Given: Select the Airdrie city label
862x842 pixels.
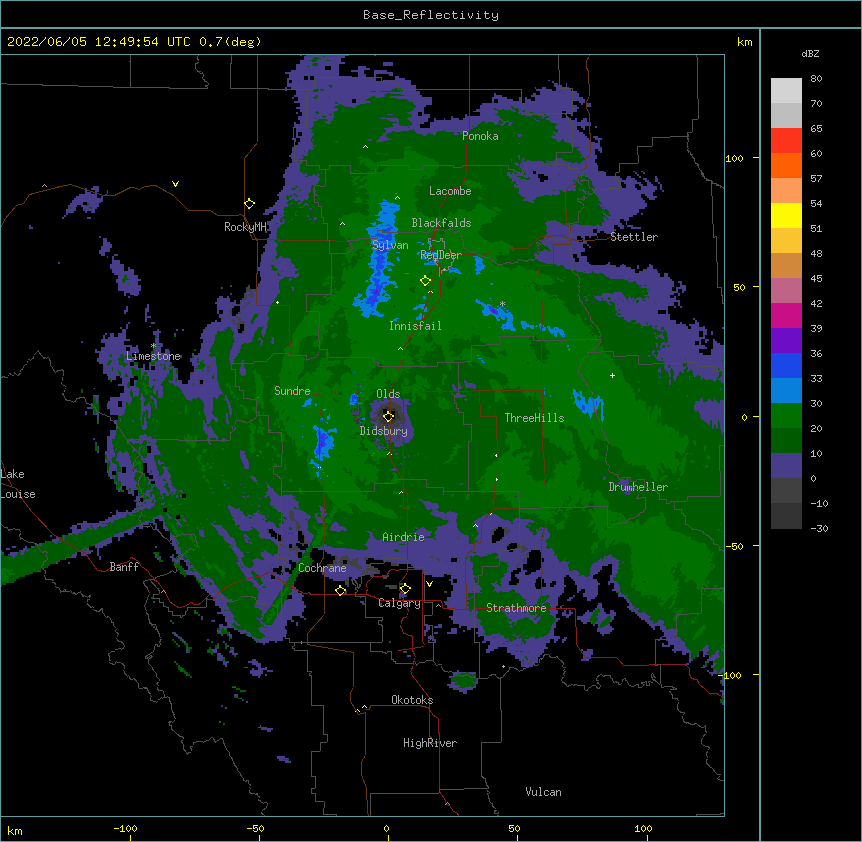Looking at the screenshot, I should click(404, 537).
